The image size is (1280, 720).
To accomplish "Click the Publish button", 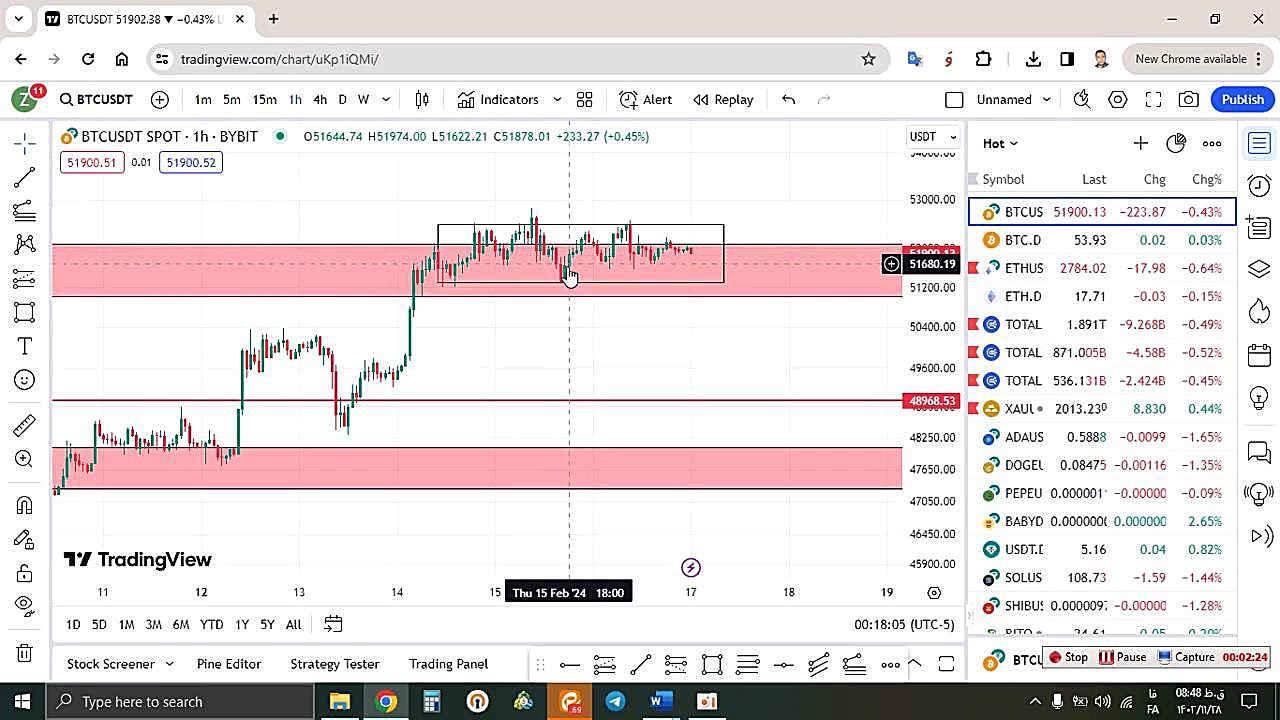I will (x=1243, y=99).
